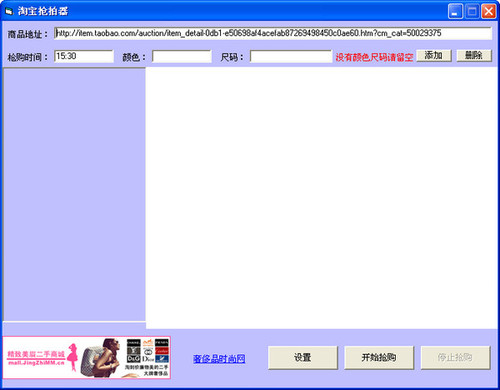Start with the 开始抢购 button
This screenshot has height=390, width=500.
pyautogui.click(x=379, y=358)
